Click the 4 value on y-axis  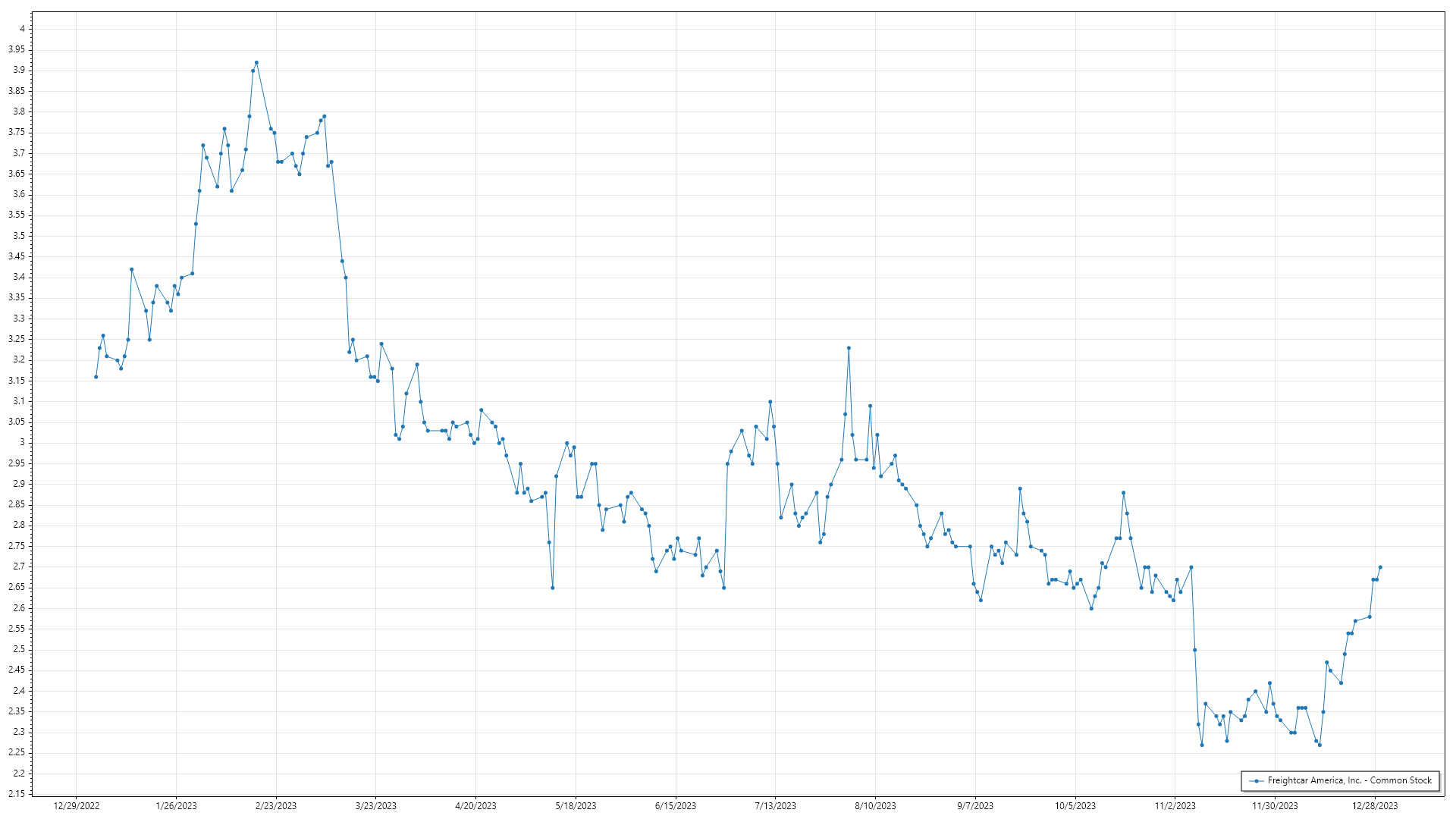pyautogui.click(x=23, y=29)
